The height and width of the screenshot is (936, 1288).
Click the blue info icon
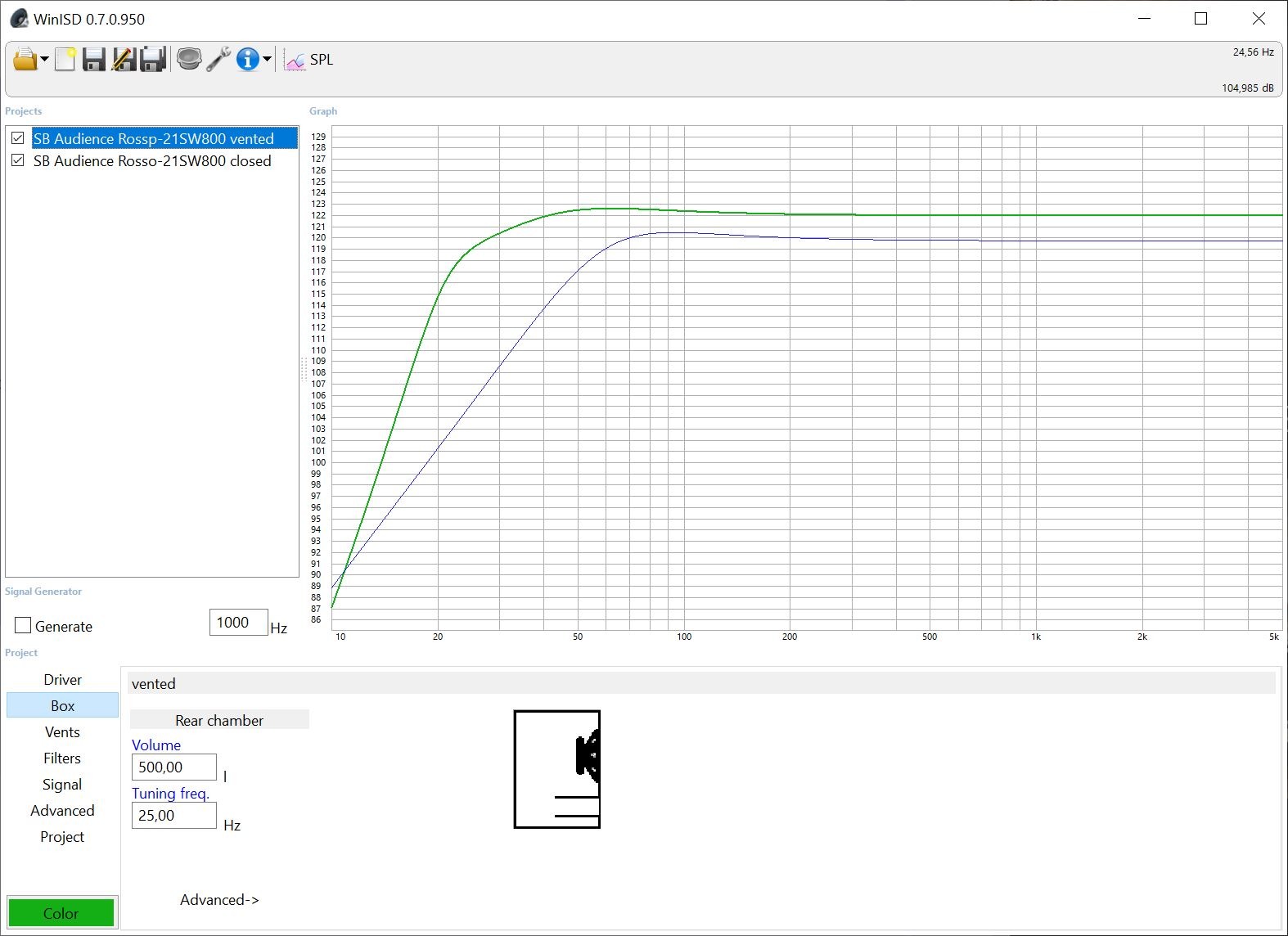coord(248,59)
